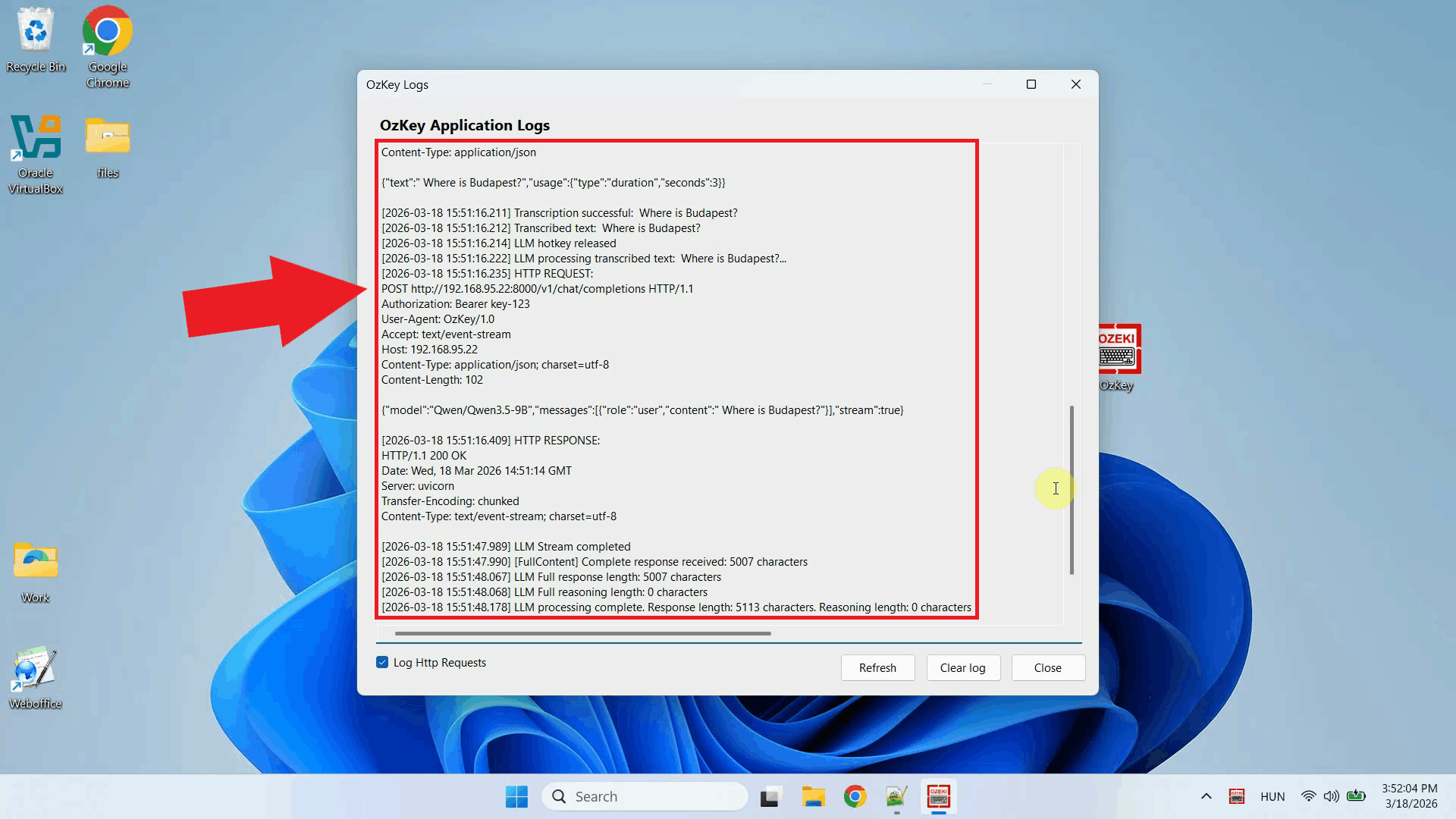Screen dimensions: 1456x819
Task: Expand the hidden system tray icons chevron
Action: pos(1206,796)
